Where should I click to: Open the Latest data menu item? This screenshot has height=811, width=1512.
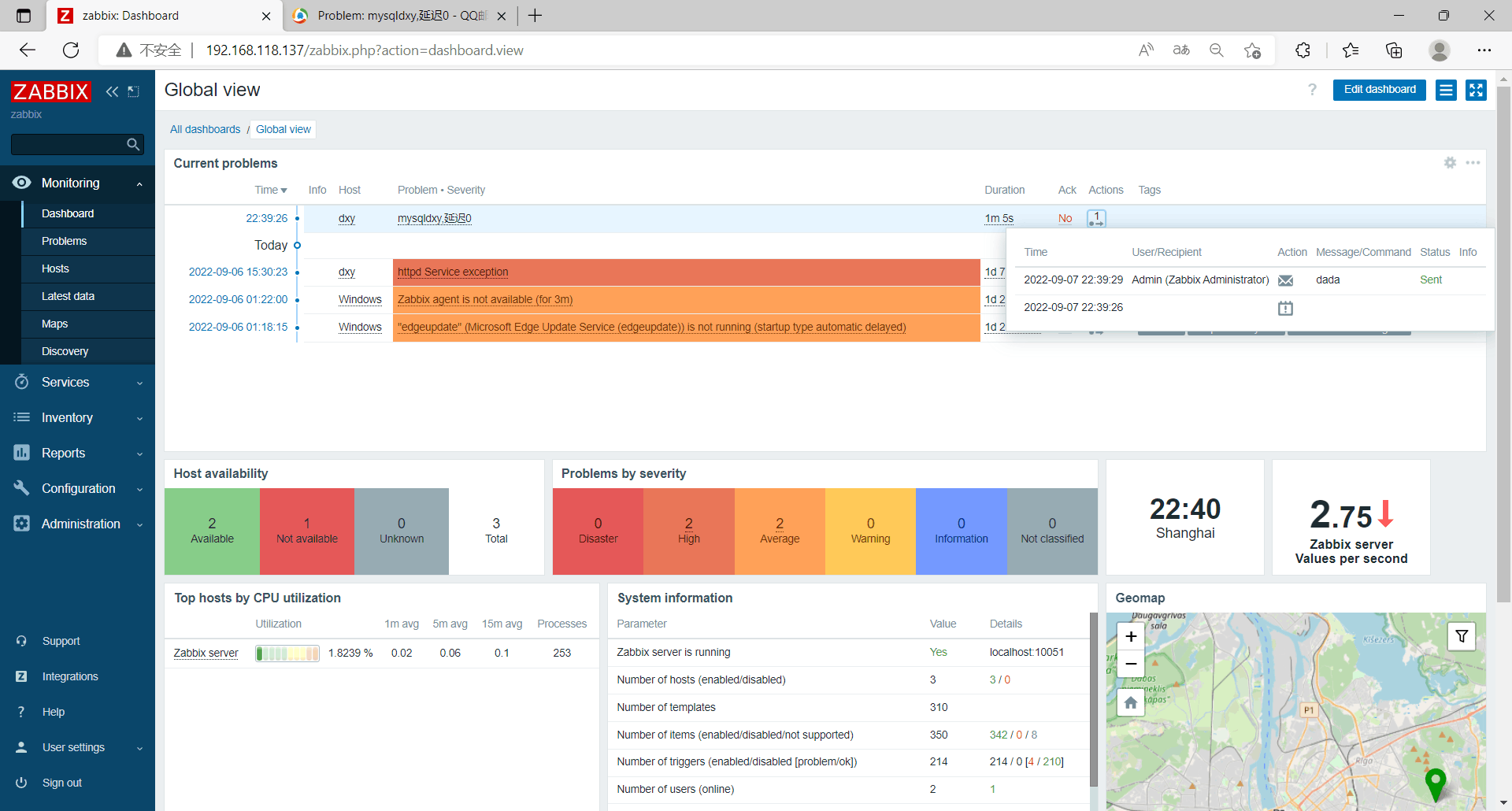coord(68,296)
